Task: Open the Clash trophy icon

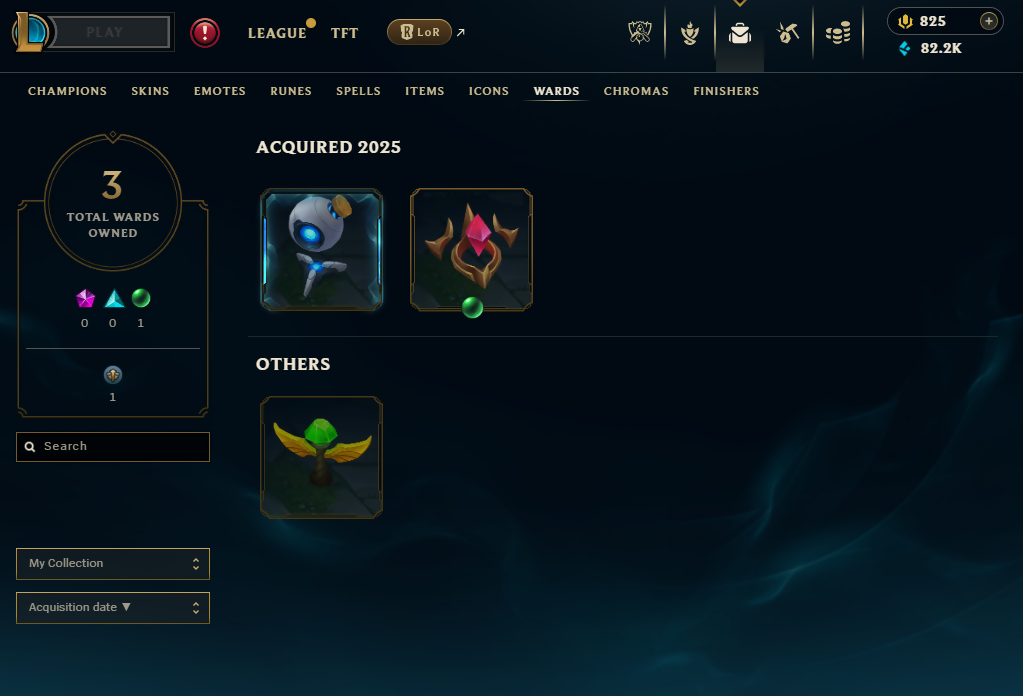Action: click(640, 32)
